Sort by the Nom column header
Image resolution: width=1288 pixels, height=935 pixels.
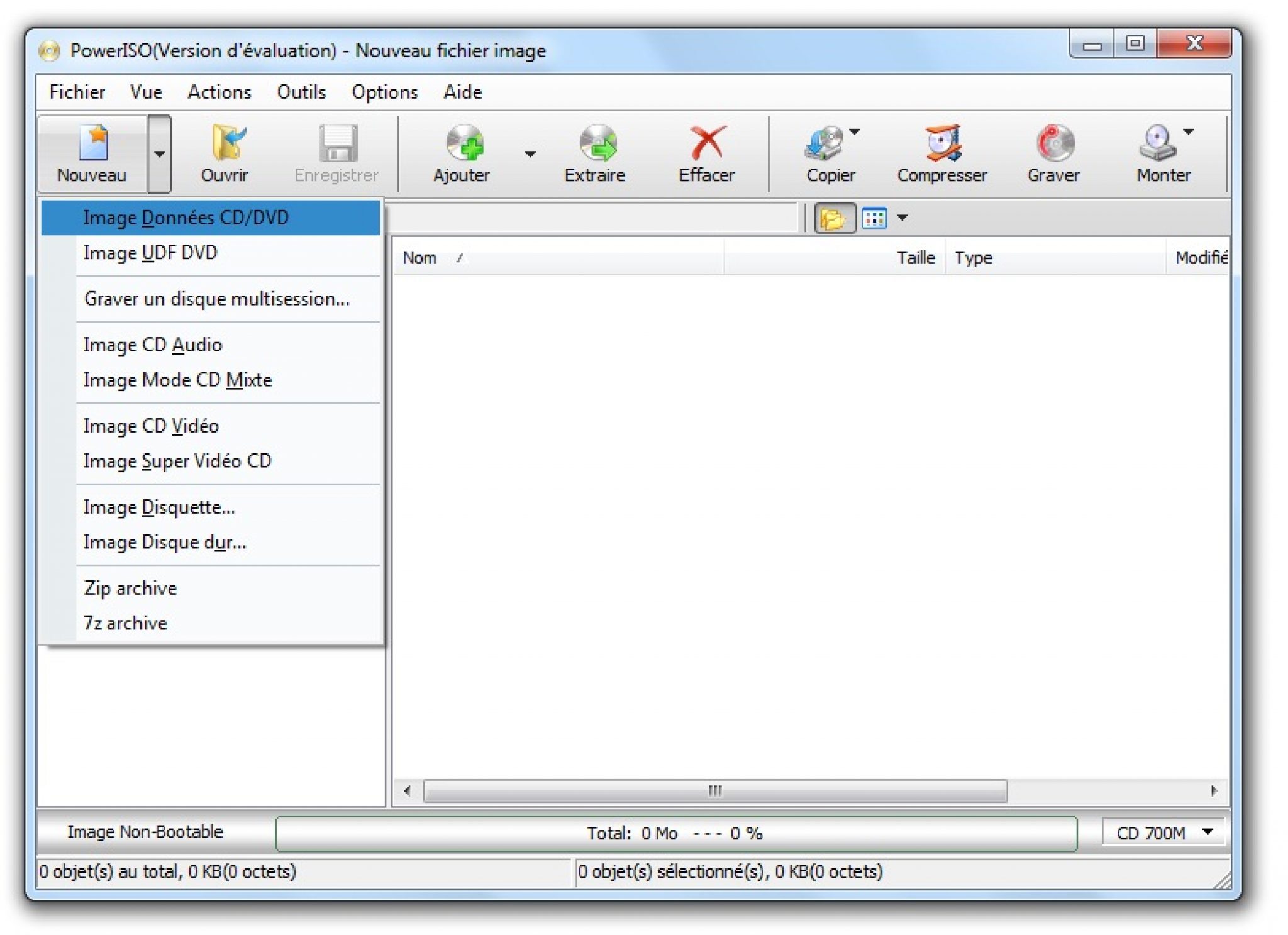(x=558, y=258)
